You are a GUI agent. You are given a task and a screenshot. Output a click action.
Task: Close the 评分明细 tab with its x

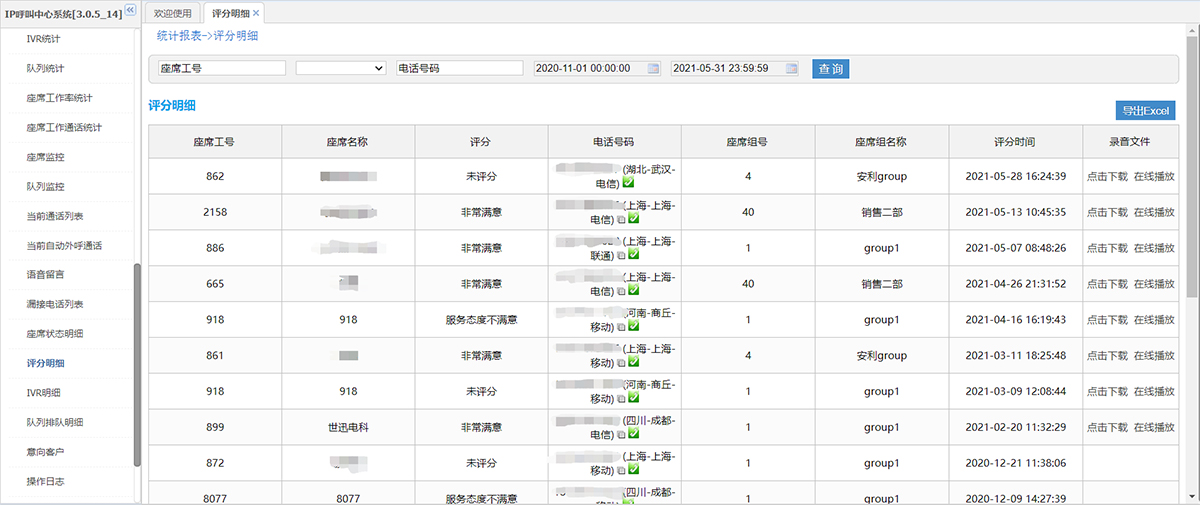pos(256,13)
